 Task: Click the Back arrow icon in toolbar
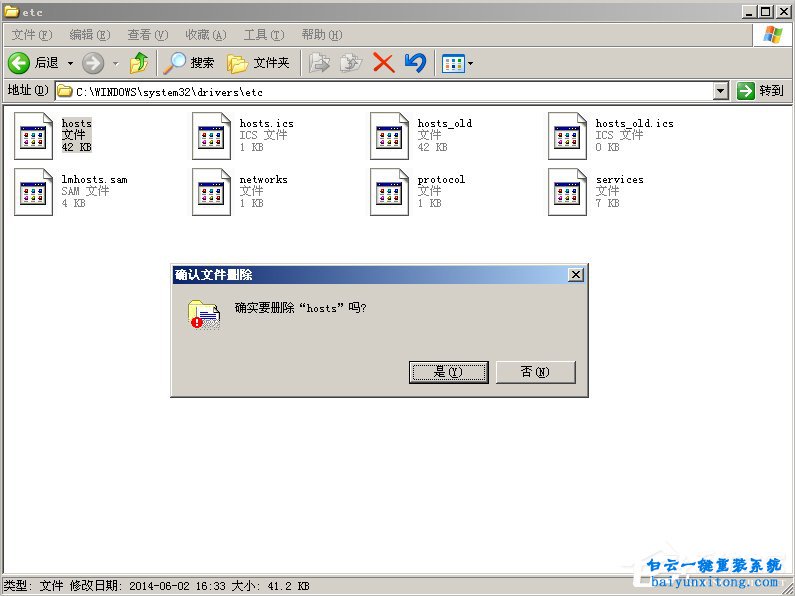point(19,63)
